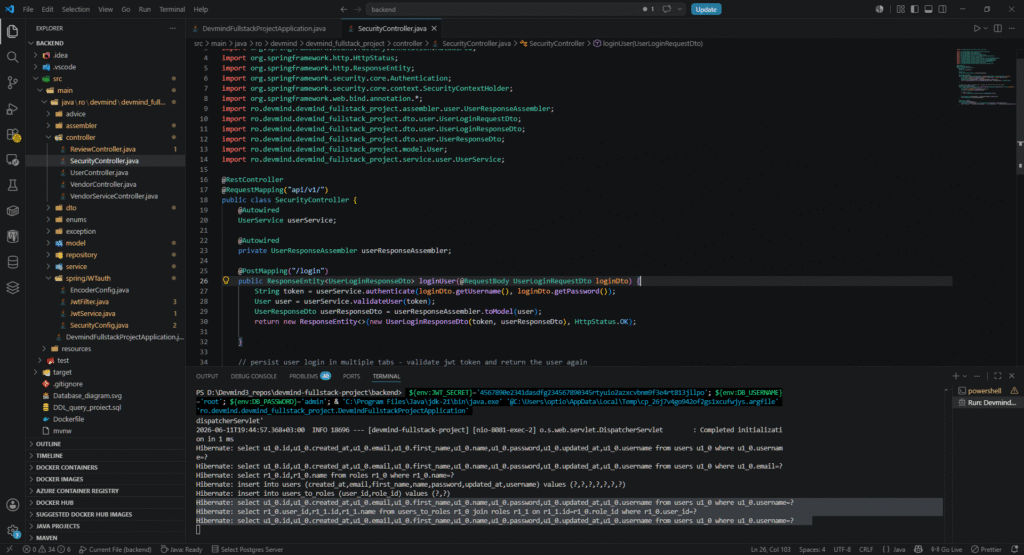
Task: Open the notifications bell in status bar
Action: click(x=1014, y=549)
